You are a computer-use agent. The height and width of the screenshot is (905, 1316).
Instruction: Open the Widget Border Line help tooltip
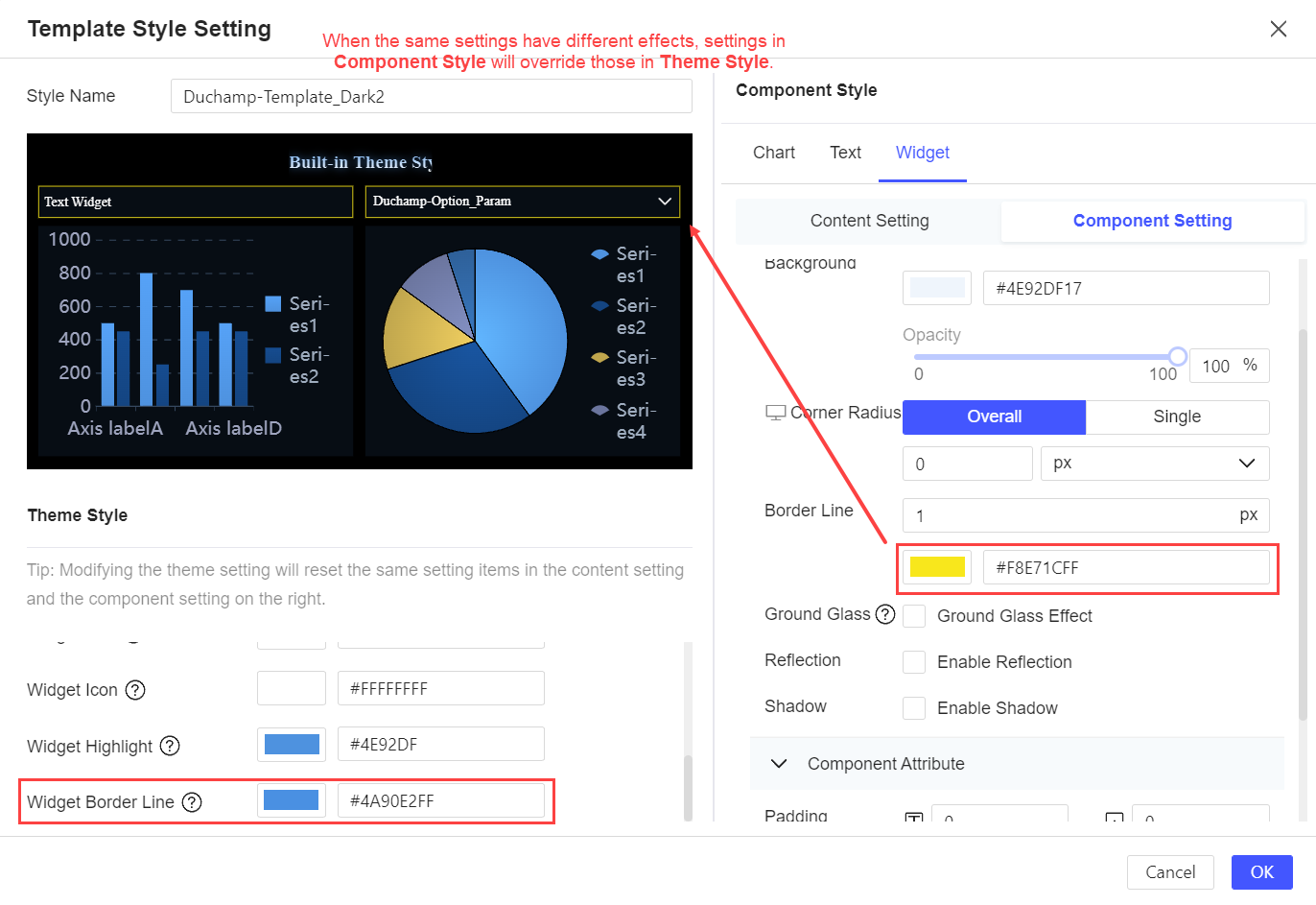click(192, 802)
